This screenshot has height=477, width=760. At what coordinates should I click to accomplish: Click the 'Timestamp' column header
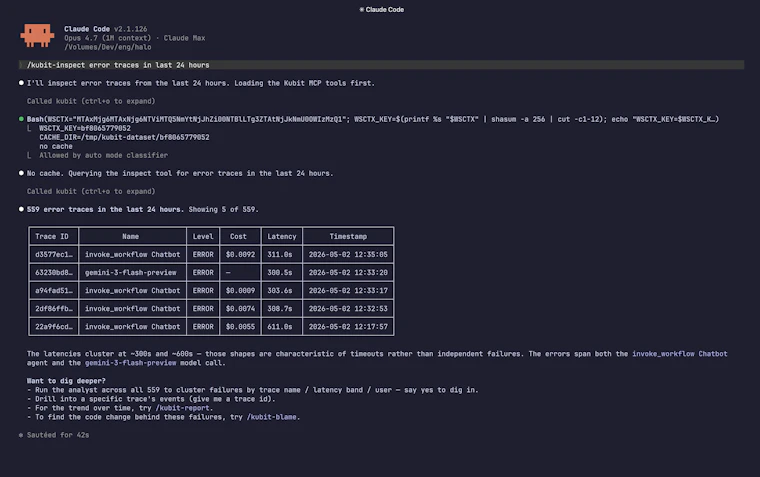348,236
